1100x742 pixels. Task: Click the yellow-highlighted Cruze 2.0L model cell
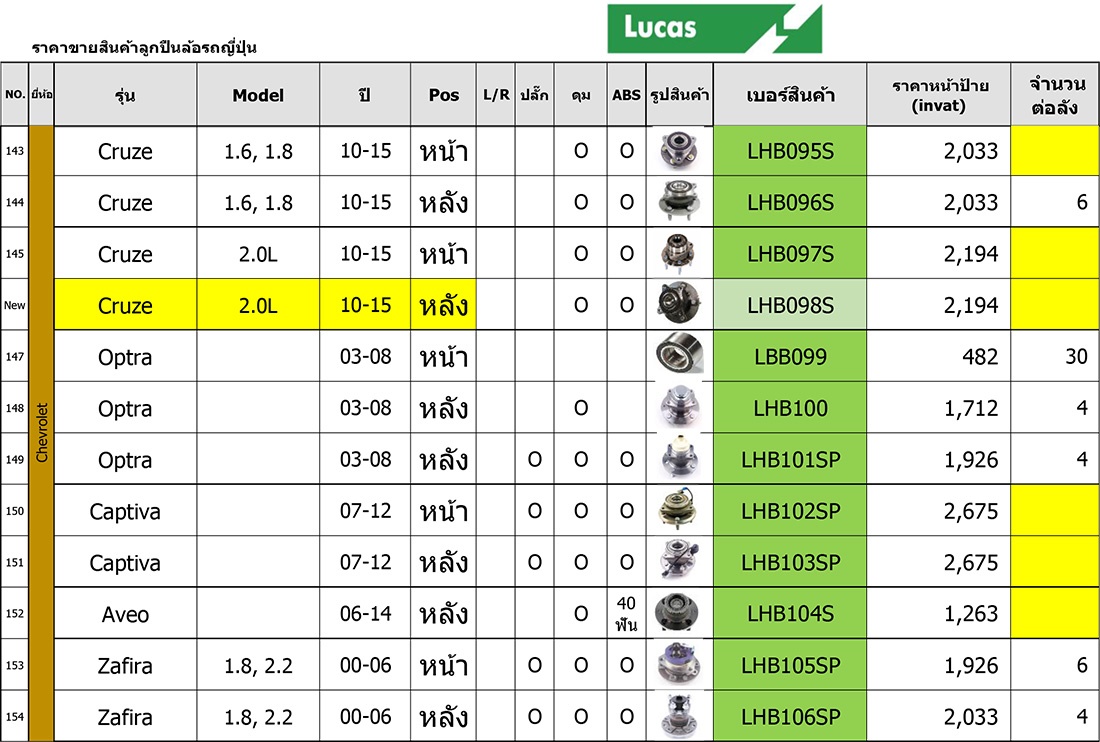point(258,305)
